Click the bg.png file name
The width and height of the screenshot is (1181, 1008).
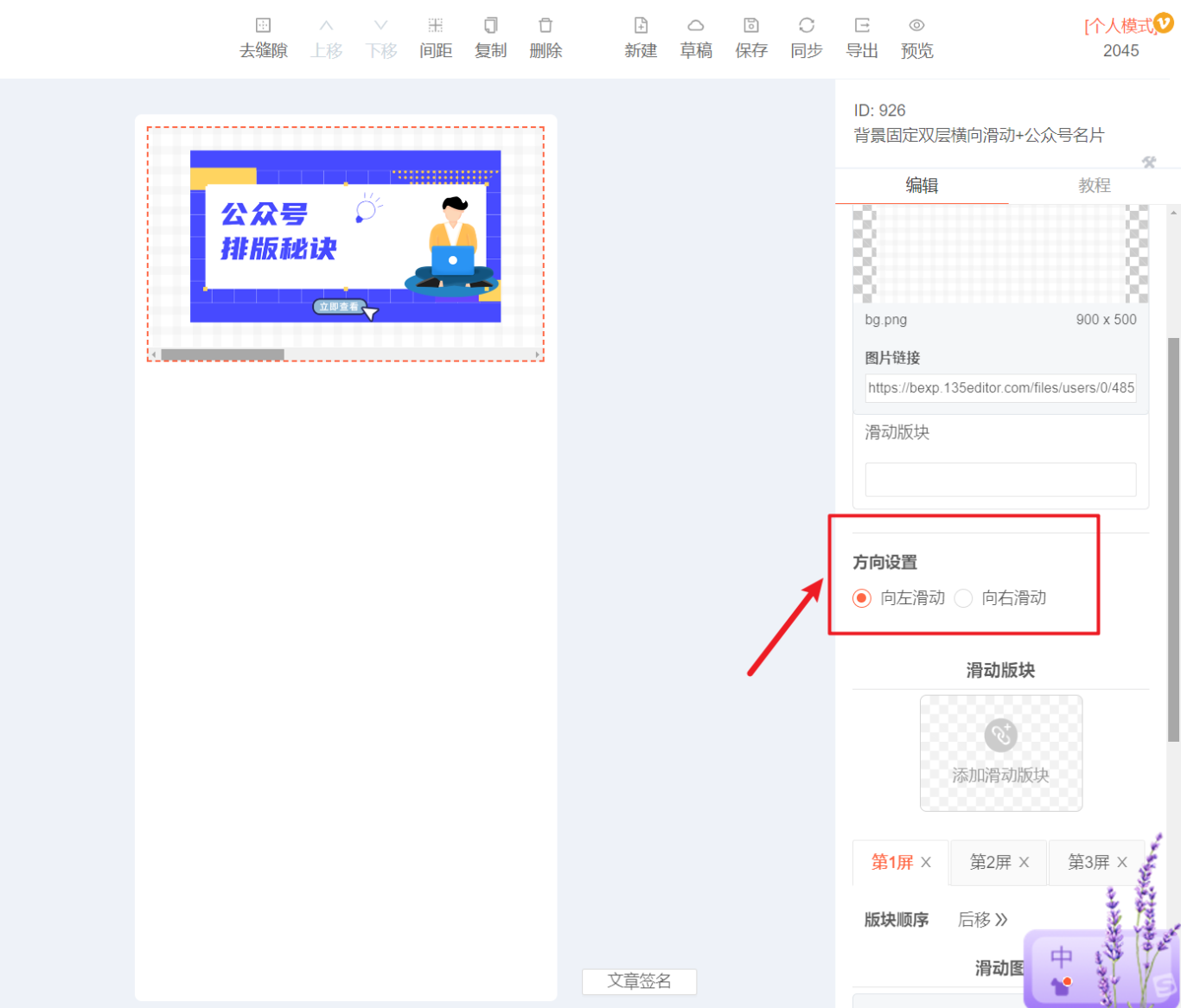[x=886, y=320]
